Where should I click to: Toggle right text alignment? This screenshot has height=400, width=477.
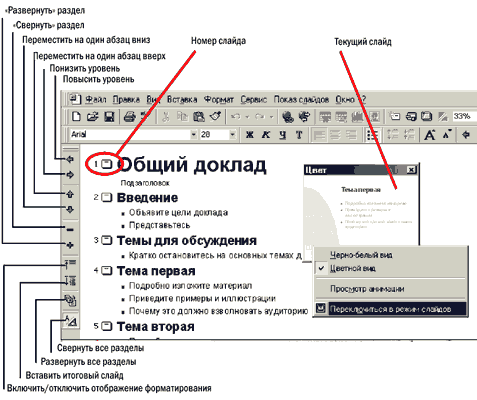click(351, 135)
